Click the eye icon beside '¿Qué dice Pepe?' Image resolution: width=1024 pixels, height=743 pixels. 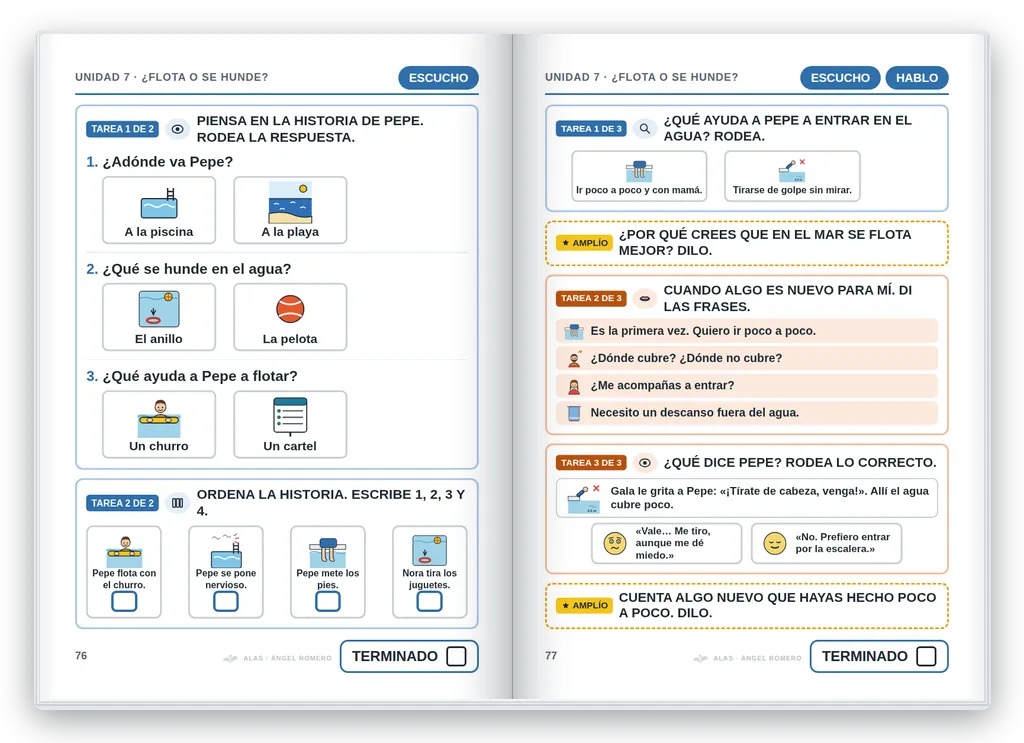click(x=645, y=463)
